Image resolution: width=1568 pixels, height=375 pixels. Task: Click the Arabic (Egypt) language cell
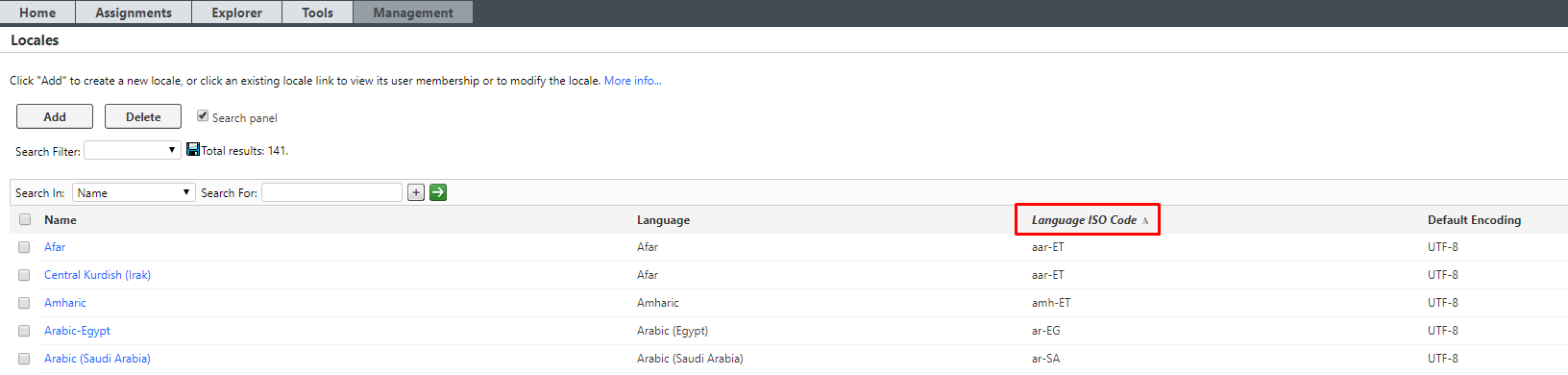click(x=673, y=331)
